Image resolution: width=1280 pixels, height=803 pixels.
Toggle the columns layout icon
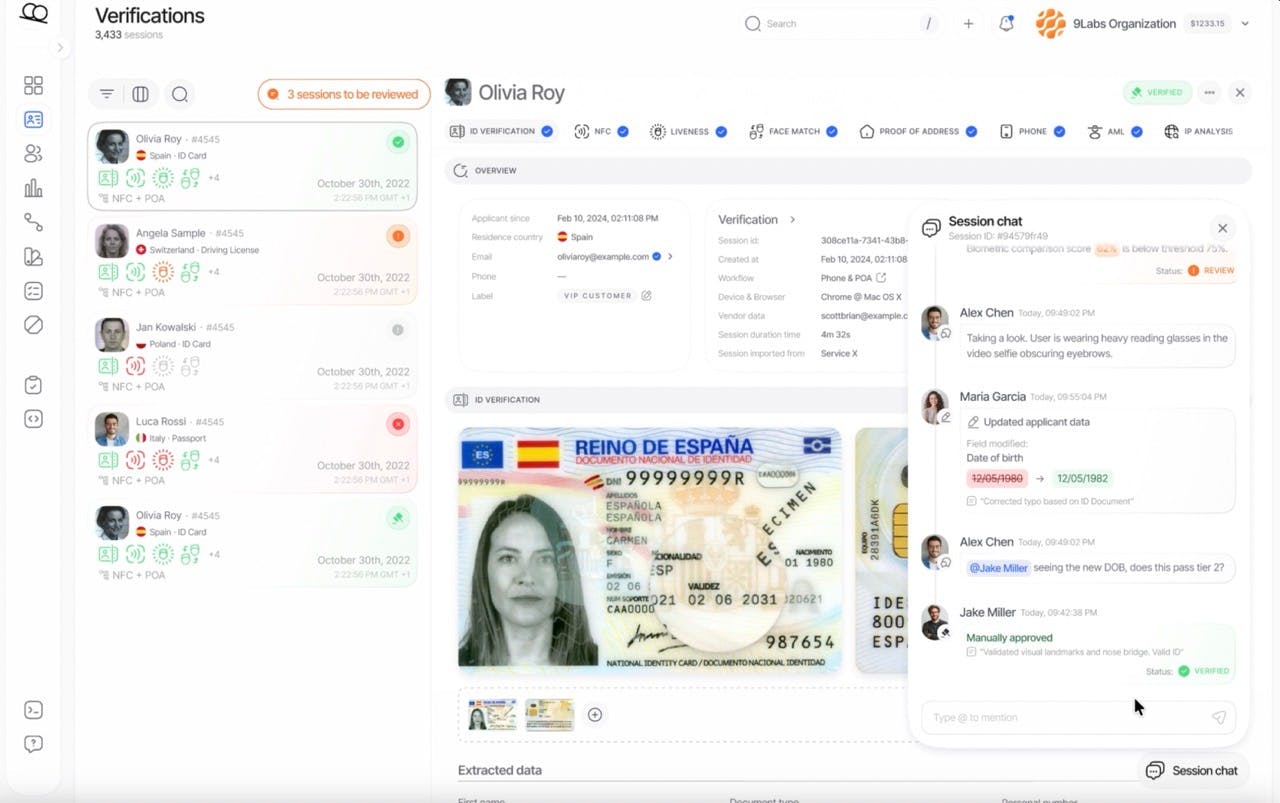pyautogui.click(x=141, y=94)
